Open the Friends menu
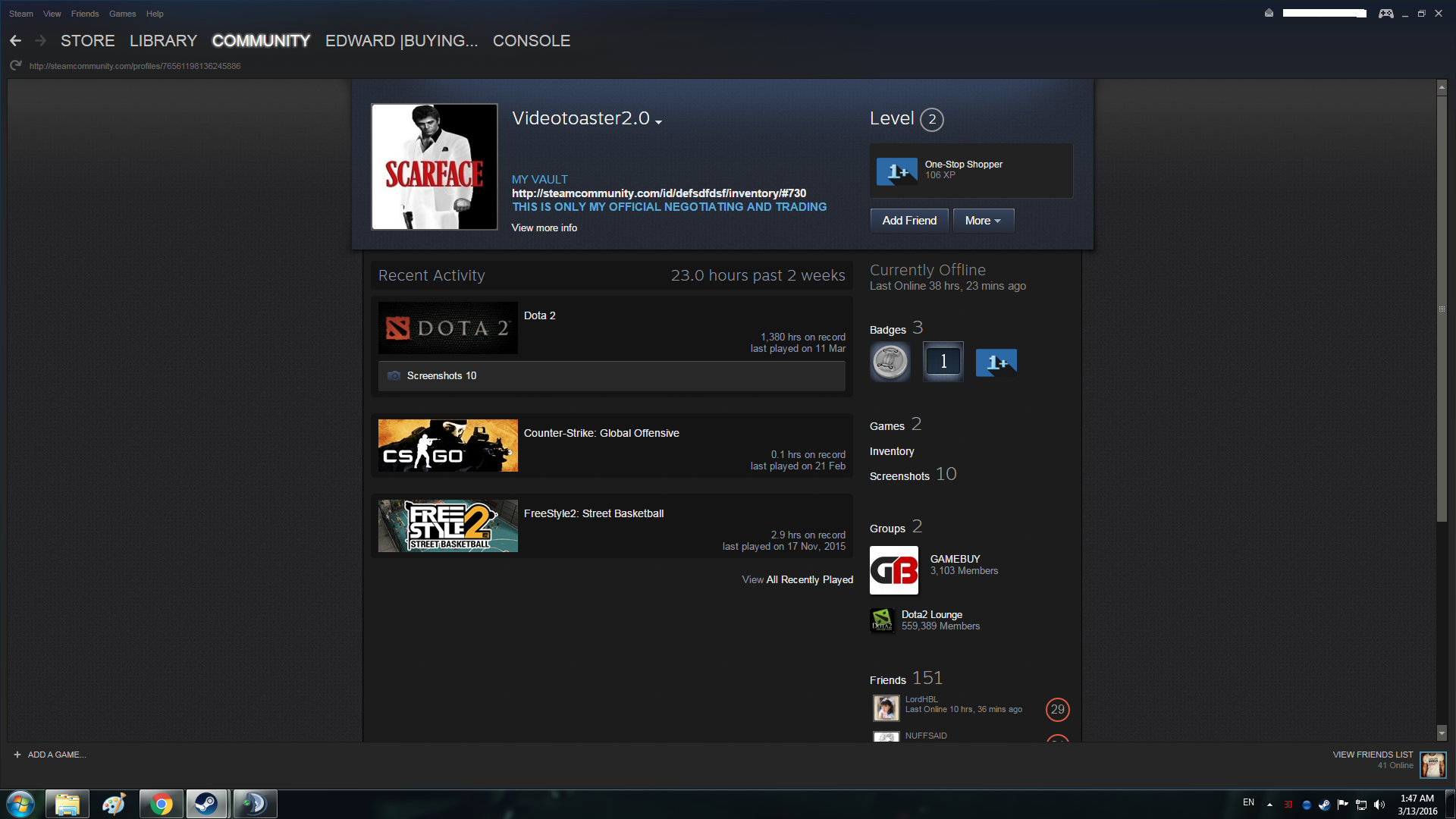 click(84, 14)
